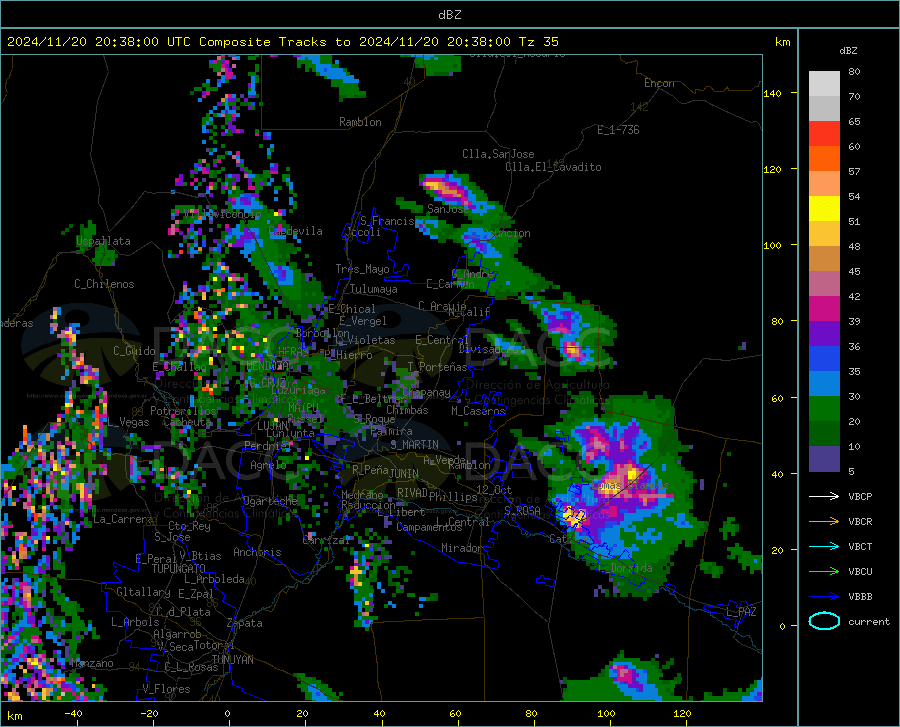This screenshot has height=727, width=900.
Task: Click the green VBCU arrow legend icon
Action: point(824,572)
